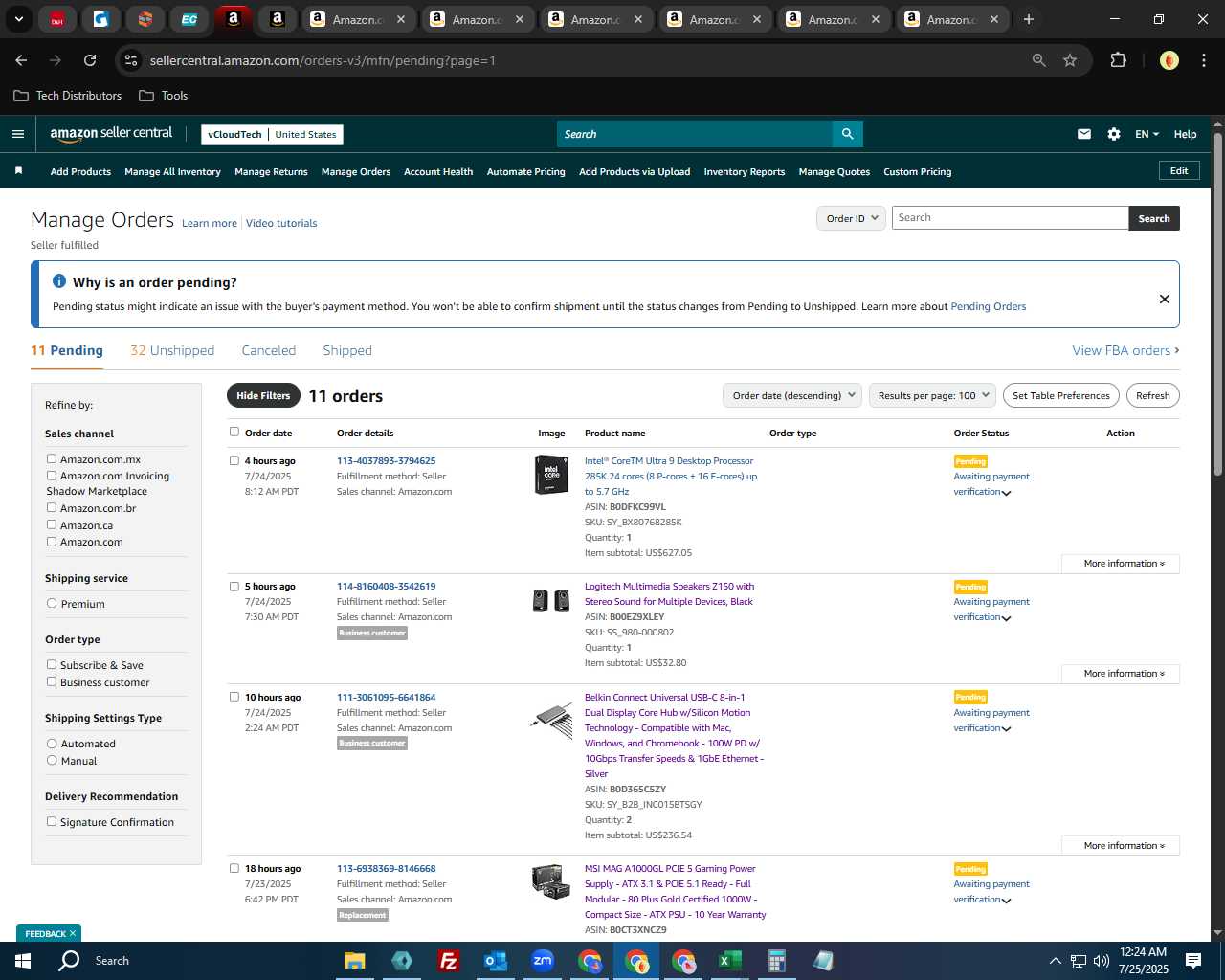Screen dimensions: 1225x980
Task: Toggle the select-all orders checkbox
Action: (234, 432)
